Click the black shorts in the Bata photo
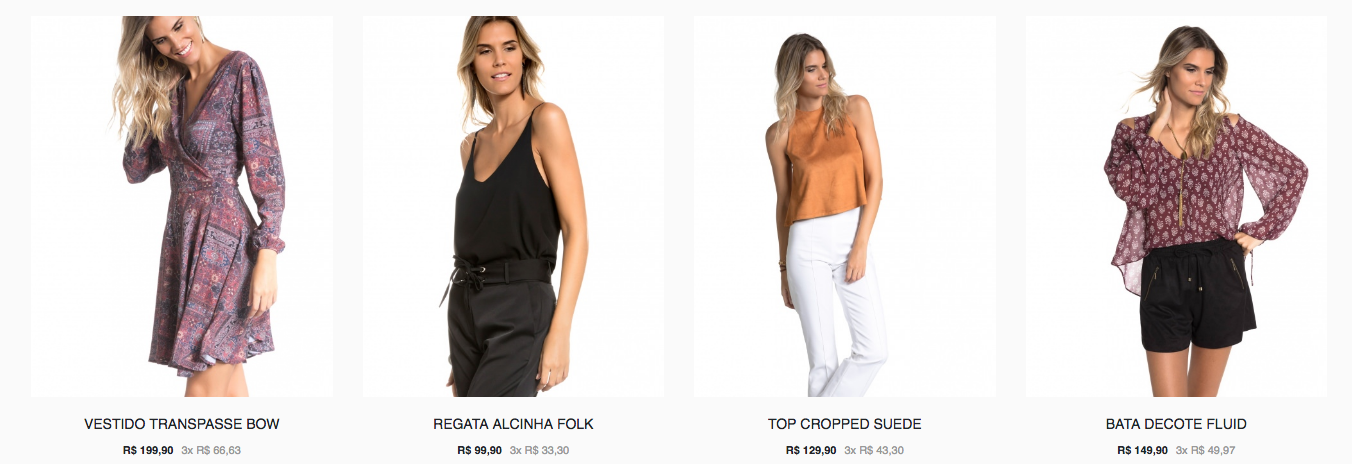This screenshot has height=464, width=1352. pos(1197,295)
